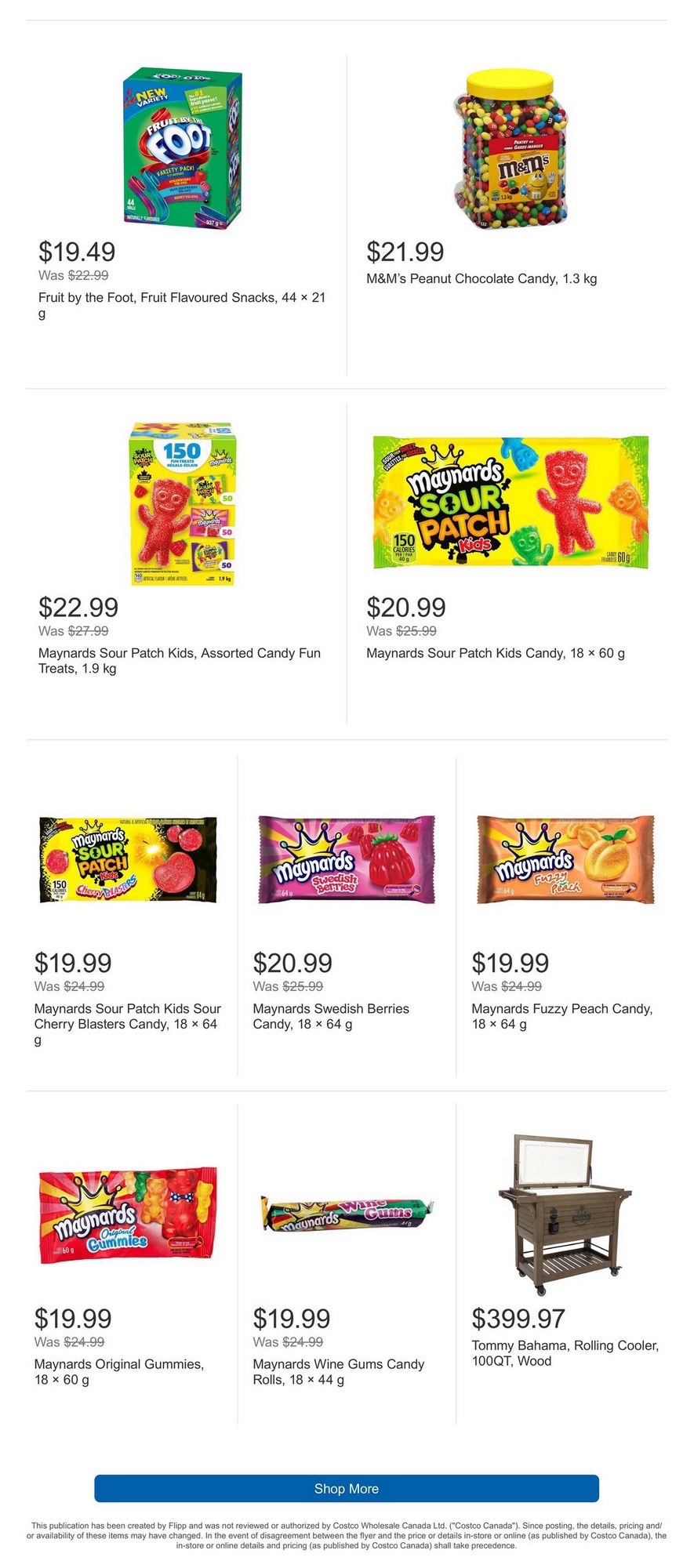Select the Sour Cherry Blasters bag image
The image size is (694, 1568).
point(128,859)
